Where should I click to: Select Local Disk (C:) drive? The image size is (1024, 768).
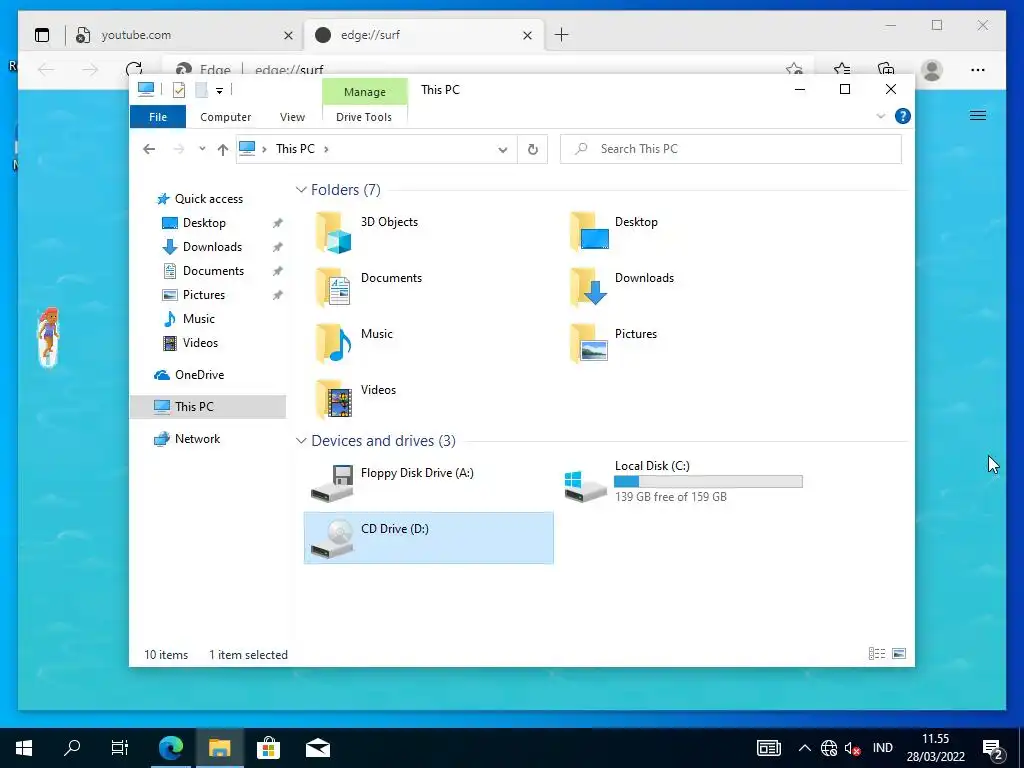tap(683, 482)
